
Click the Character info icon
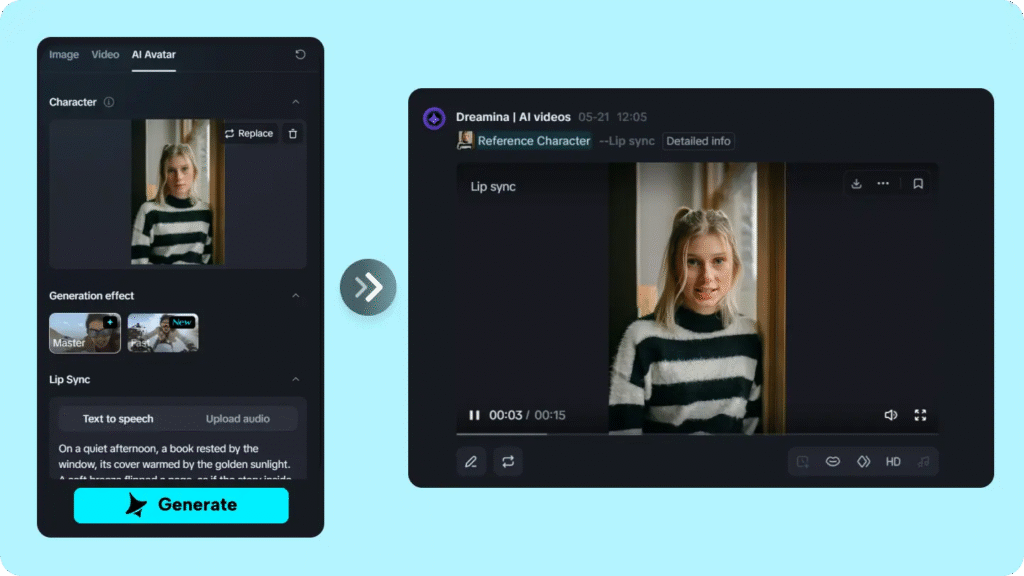pyautogui.click(x=109, y=102)
